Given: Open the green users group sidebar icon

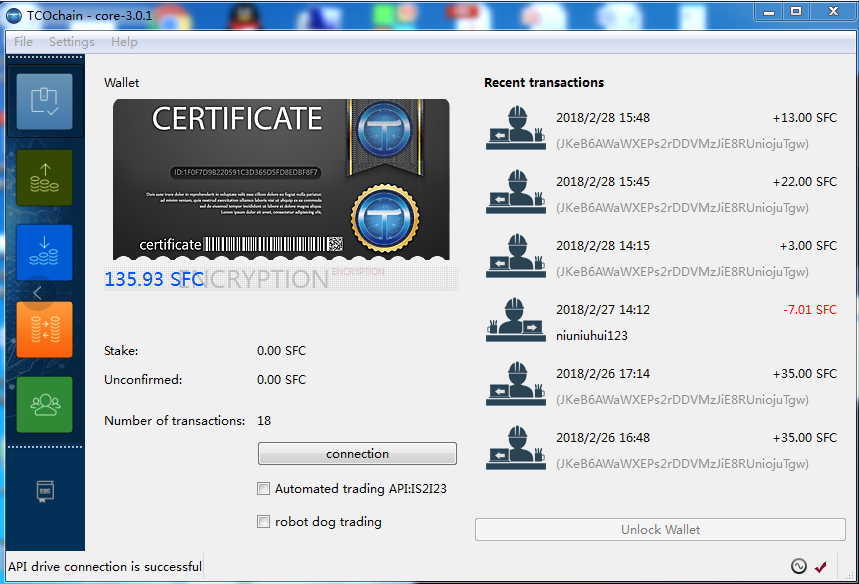Looking at the screenshot, I should coord(44,404).
